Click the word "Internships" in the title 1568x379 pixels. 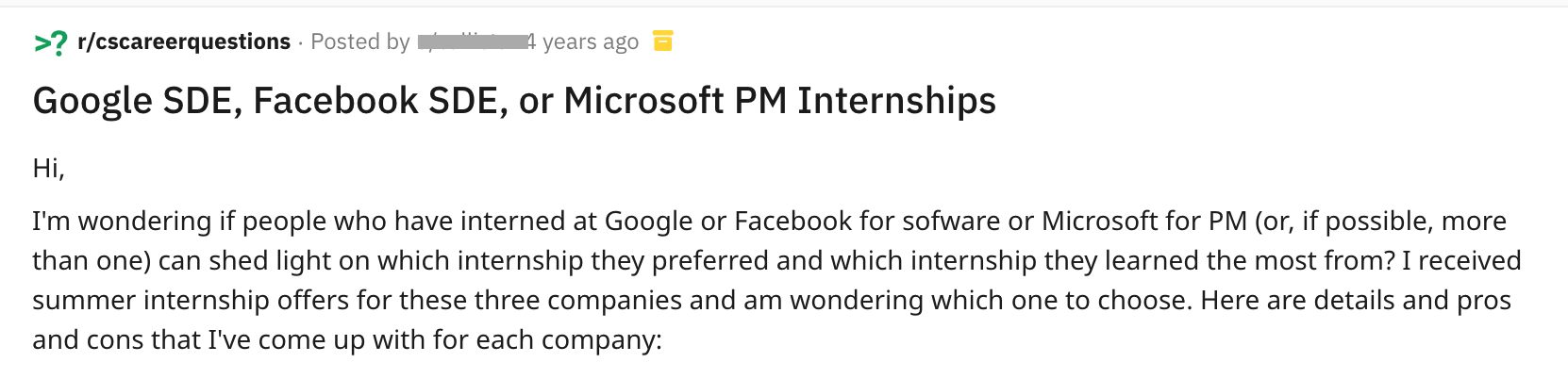[x=896, y=101]
